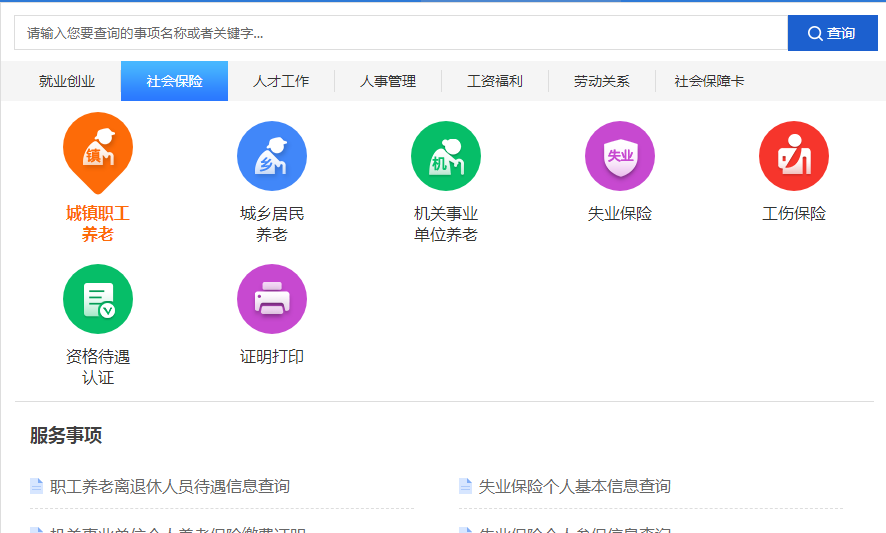
Task: Click the 城镇职工养老 orange pin icon
Action: click(x=98, y=150)
